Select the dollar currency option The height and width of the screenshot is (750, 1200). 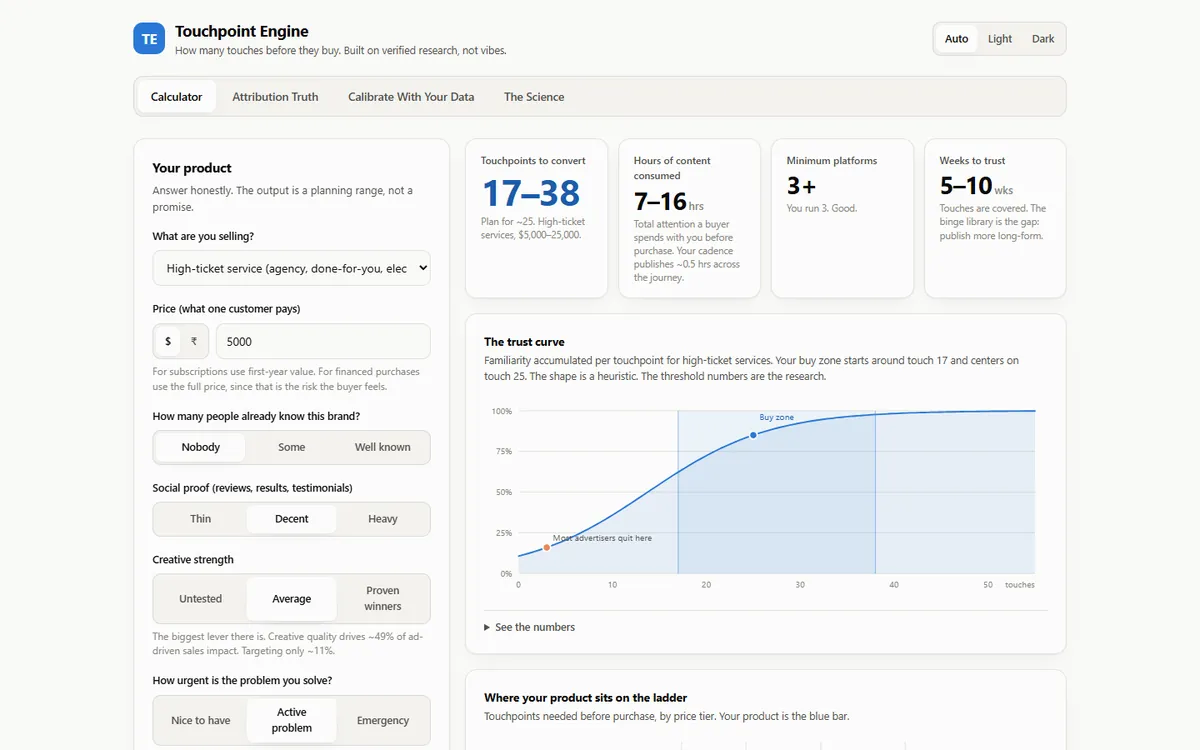[x=168, y=341]
